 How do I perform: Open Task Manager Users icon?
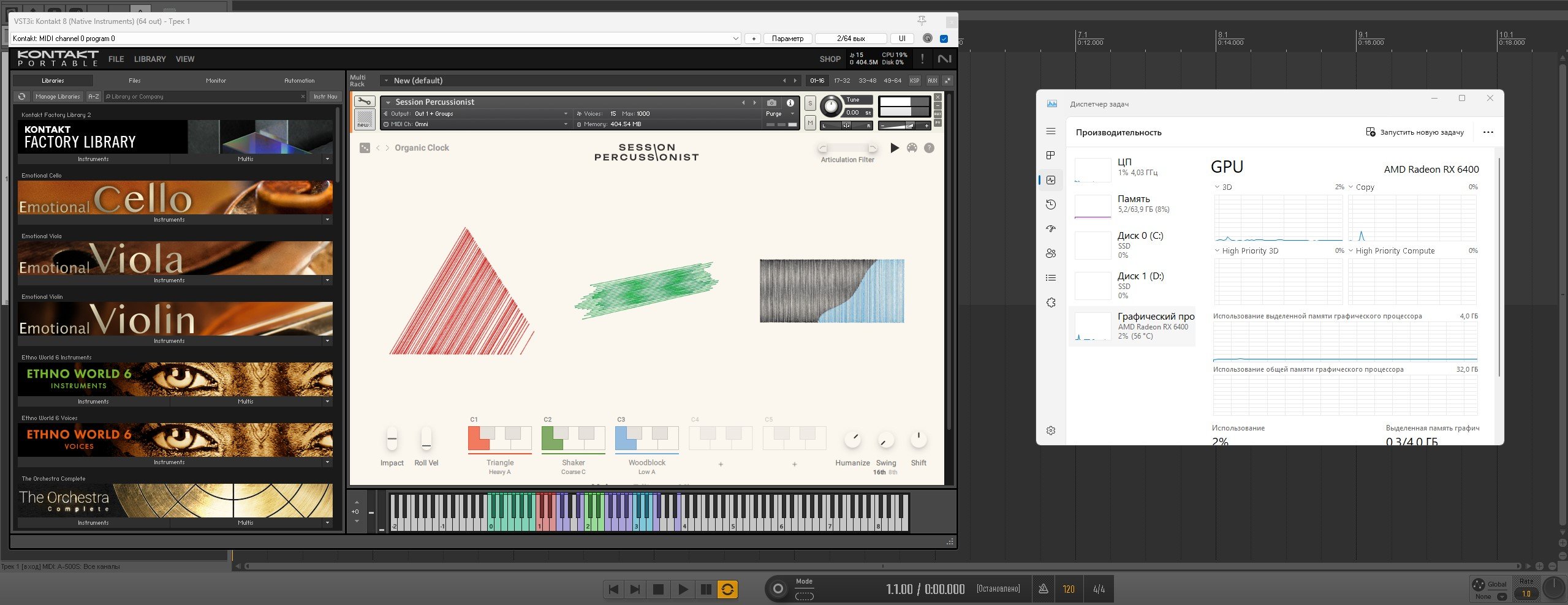click(x=1051, y=253)
